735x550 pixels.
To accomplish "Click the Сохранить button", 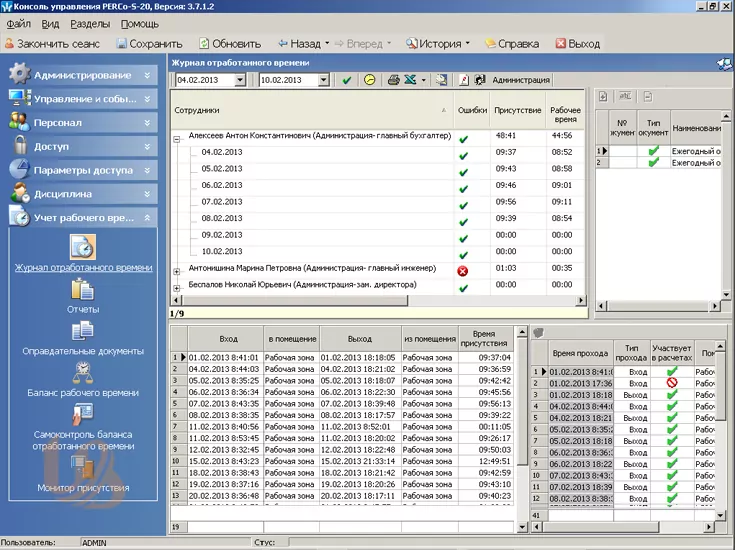I will (148, 44).
